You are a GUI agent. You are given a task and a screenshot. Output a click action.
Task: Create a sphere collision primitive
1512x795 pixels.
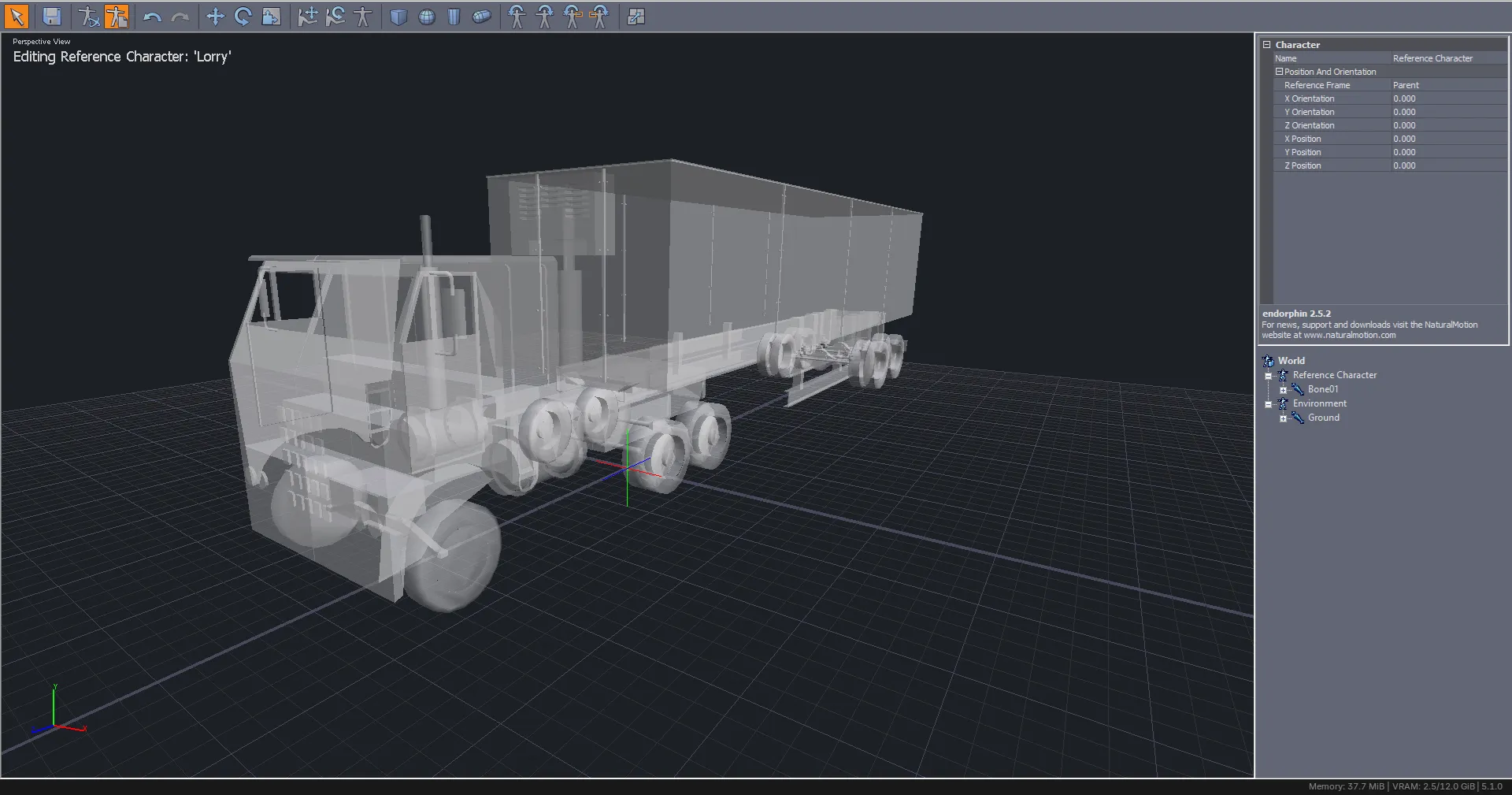point(427,17)
